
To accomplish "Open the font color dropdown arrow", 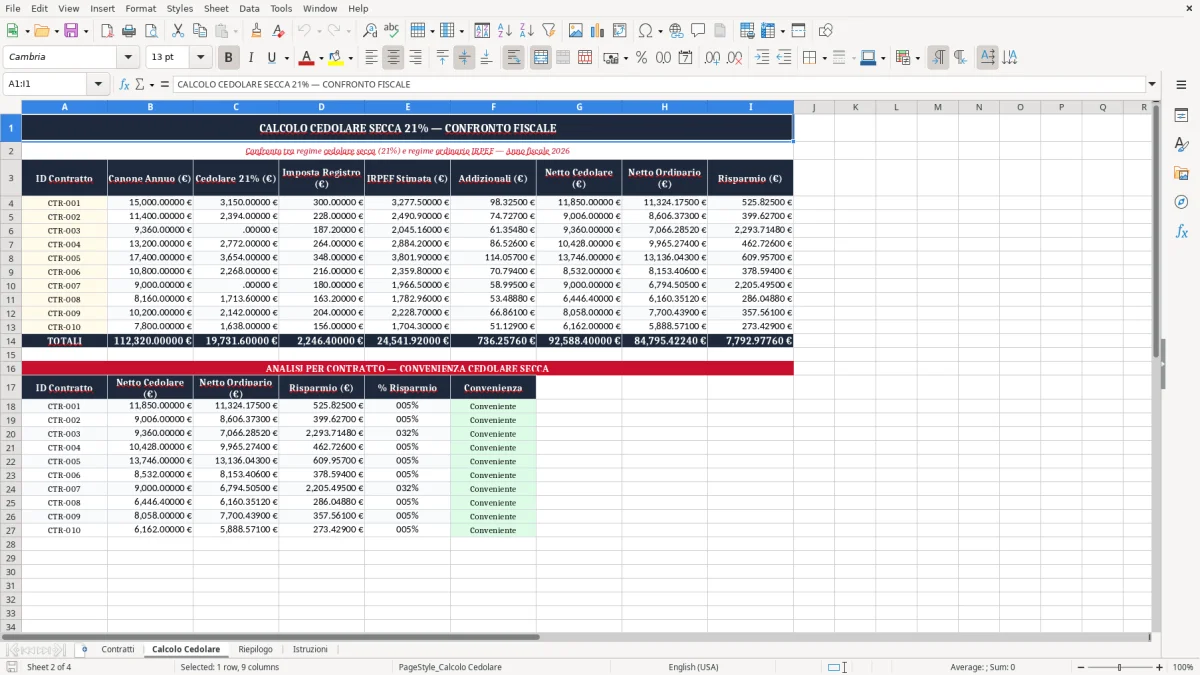I will [322, 58].
